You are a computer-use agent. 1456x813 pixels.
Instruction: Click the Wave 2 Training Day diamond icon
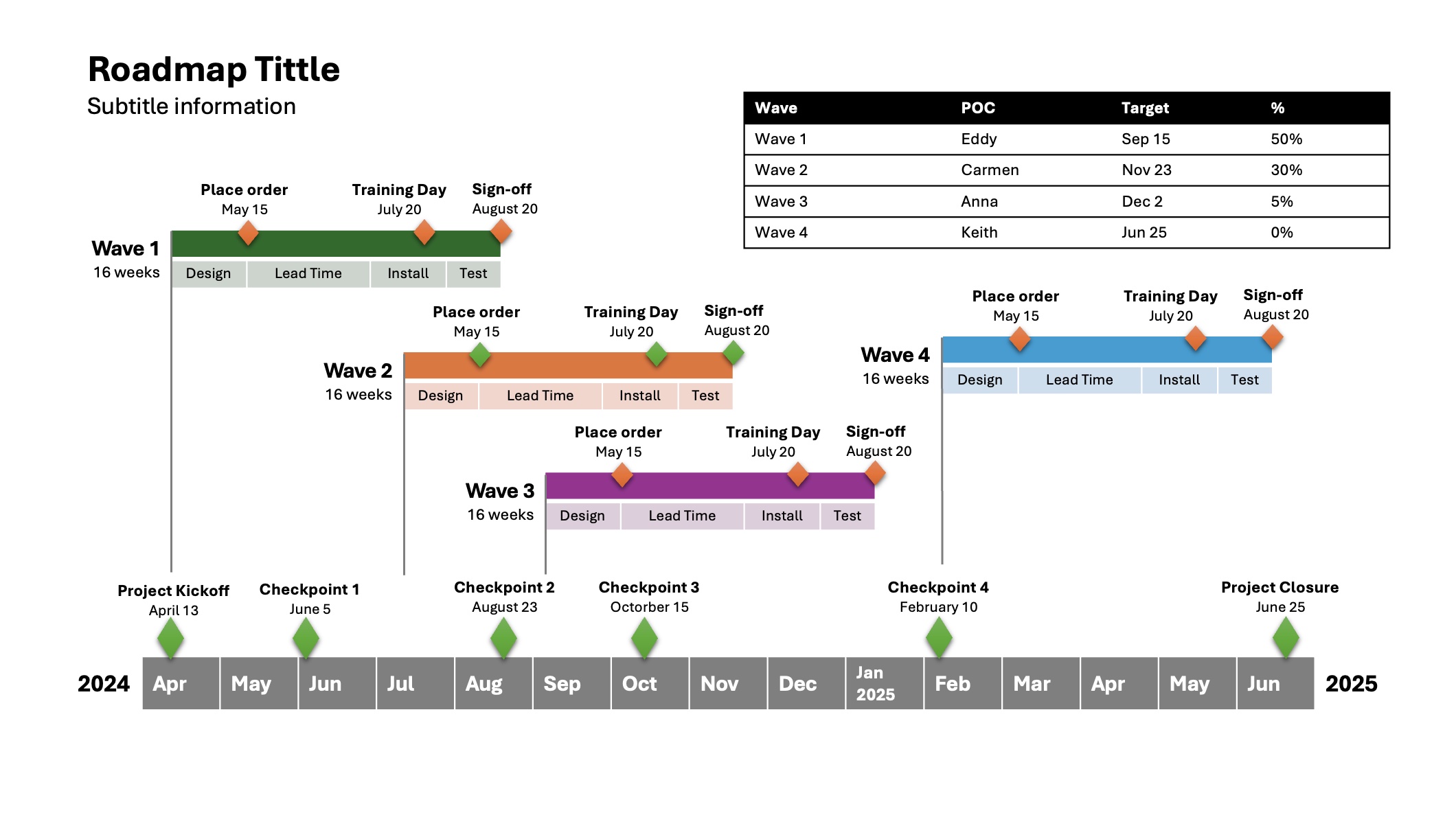pos(655,357)
